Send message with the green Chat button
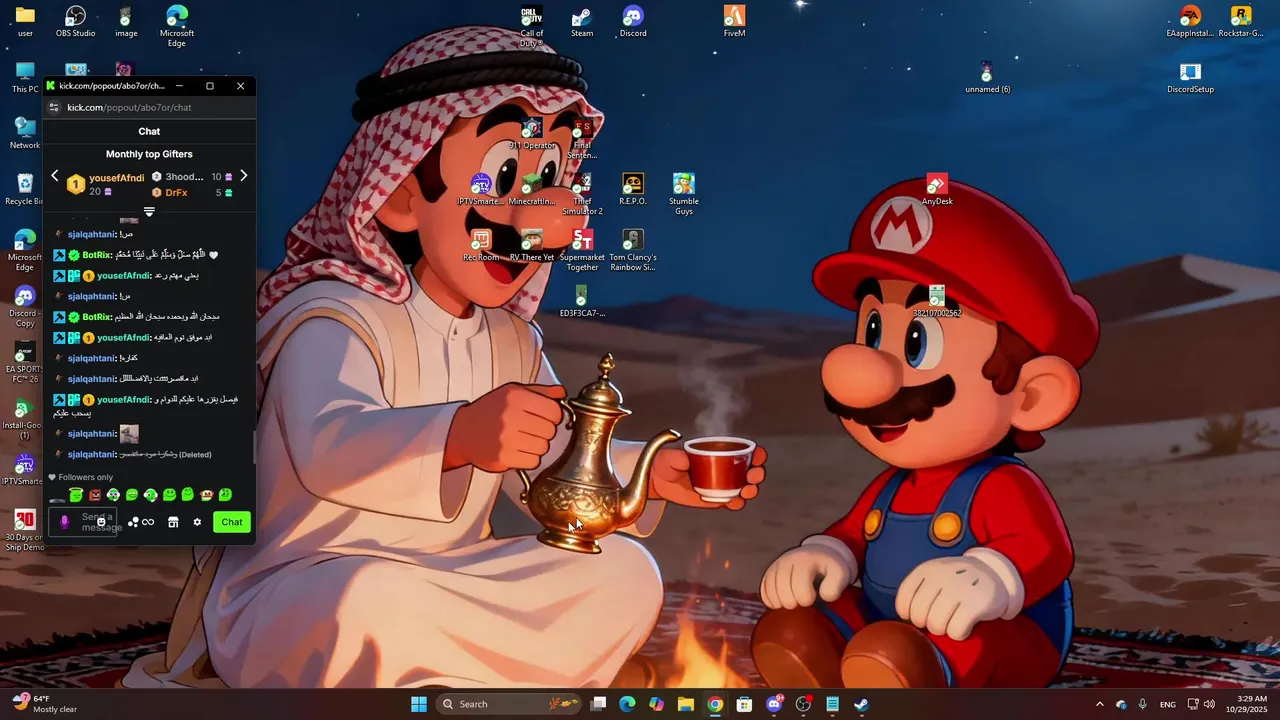 pos(232,522)
